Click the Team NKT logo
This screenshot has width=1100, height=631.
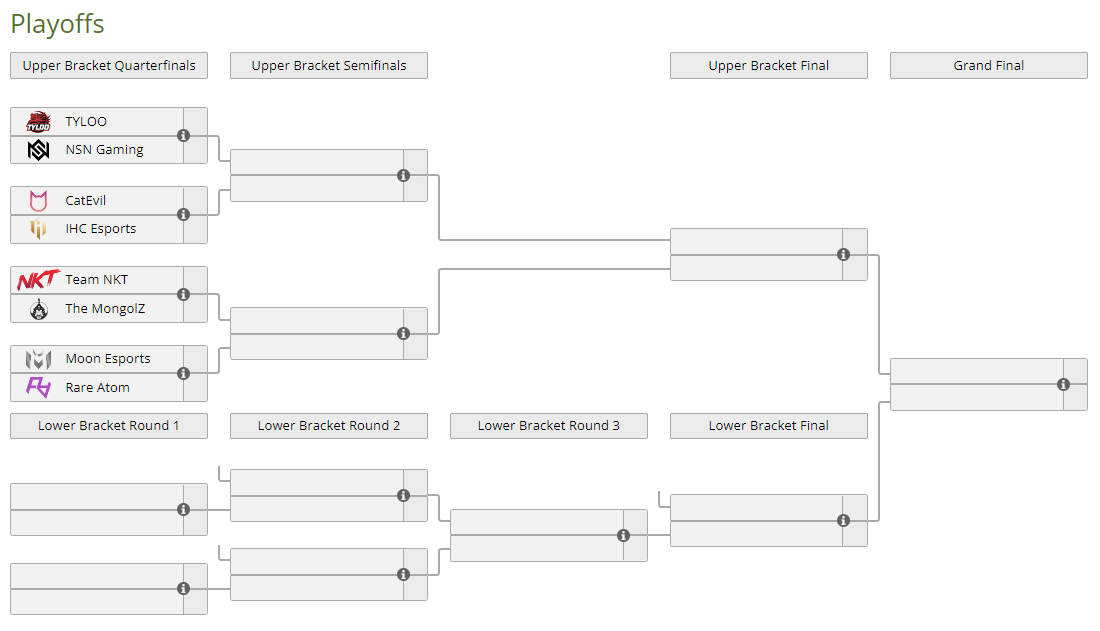[39, 280]
